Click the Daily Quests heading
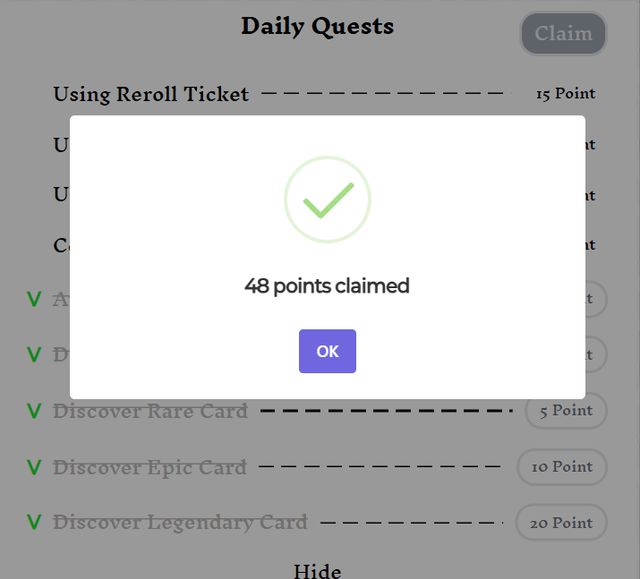 [317, 26]
